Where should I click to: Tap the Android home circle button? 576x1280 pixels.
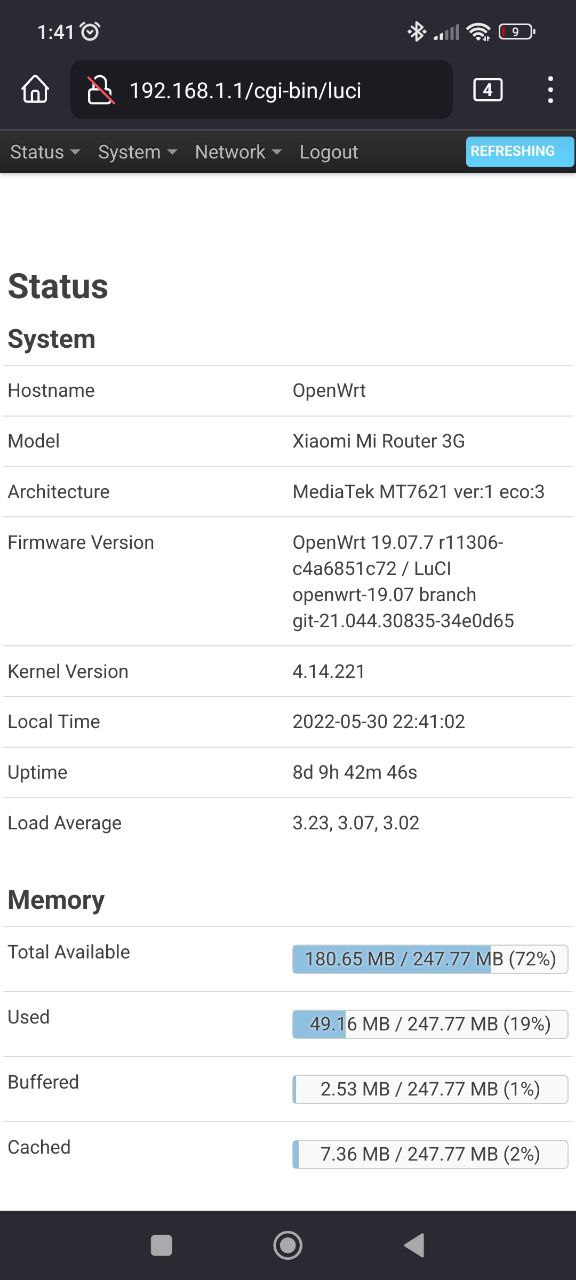coord(288,1245)
